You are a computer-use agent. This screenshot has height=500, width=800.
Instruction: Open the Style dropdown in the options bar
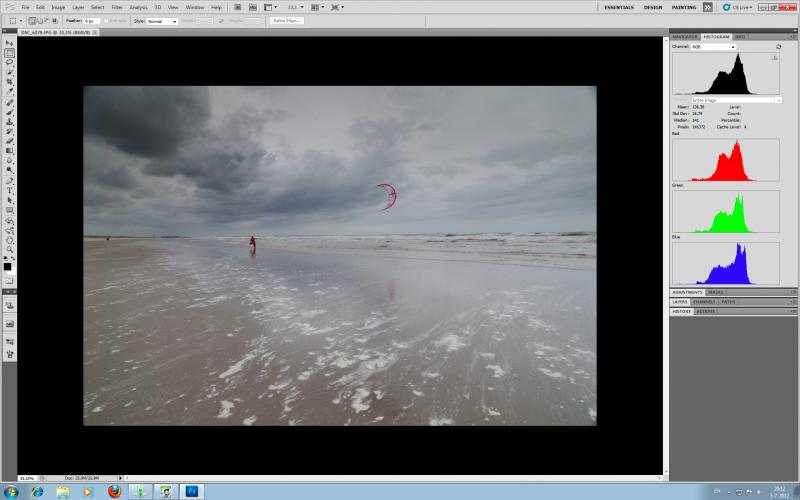point(162,21)
